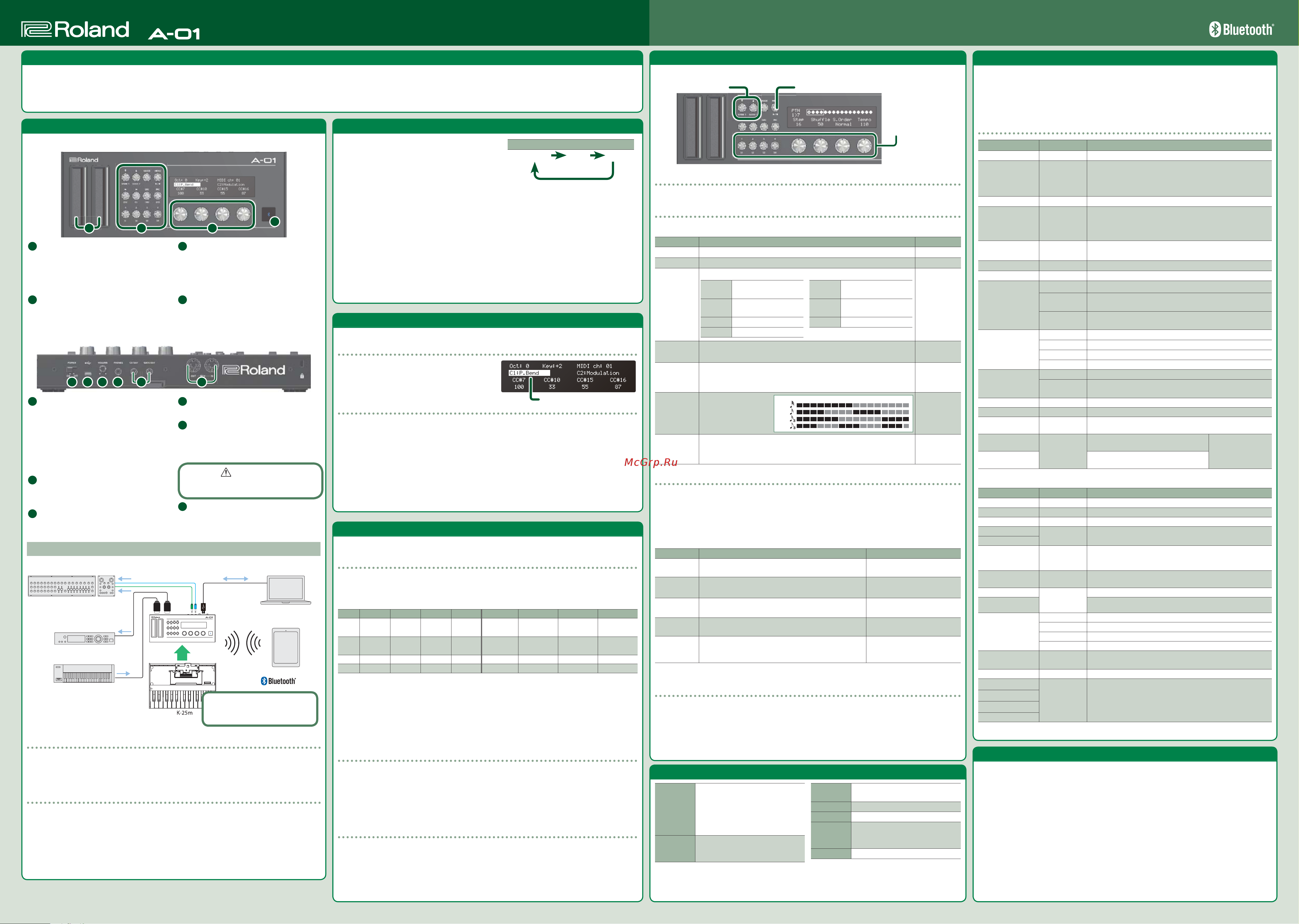Image resolution: width=1299 pixels, height=924 pixels.
Task: Select the K-25m keyboard unit illustration
Action: pos(182,686)
